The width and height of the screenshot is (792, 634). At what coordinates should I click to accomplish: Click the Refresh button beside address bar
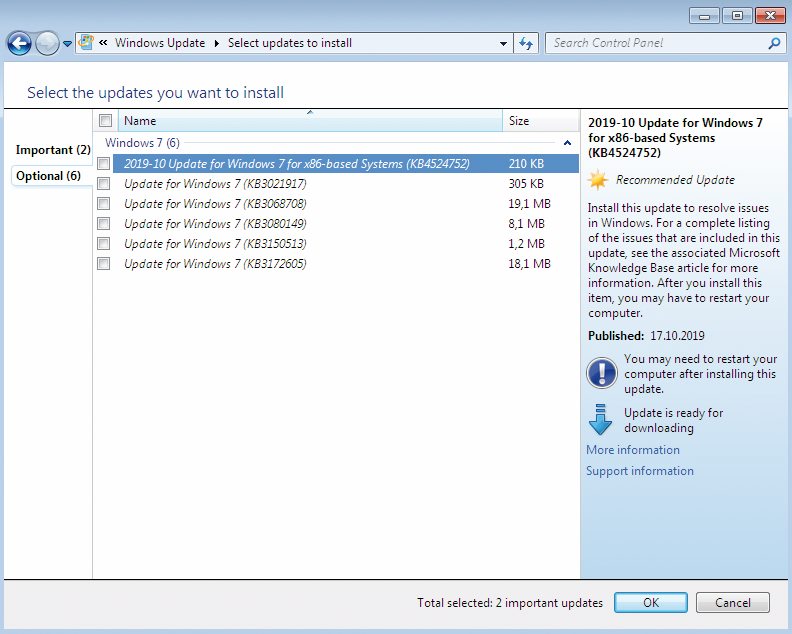(x=526, y=43)
